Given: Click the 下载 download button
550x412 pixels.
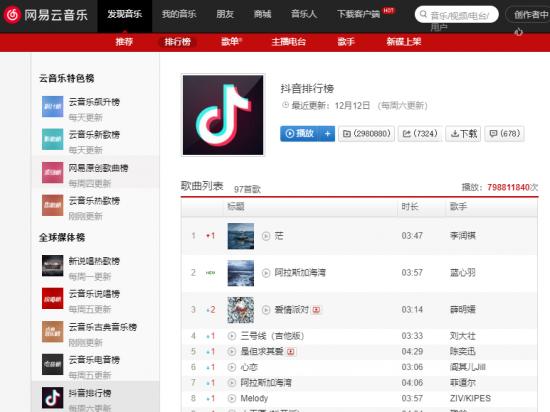Looking at the screenshot, I should pos(463,134).
